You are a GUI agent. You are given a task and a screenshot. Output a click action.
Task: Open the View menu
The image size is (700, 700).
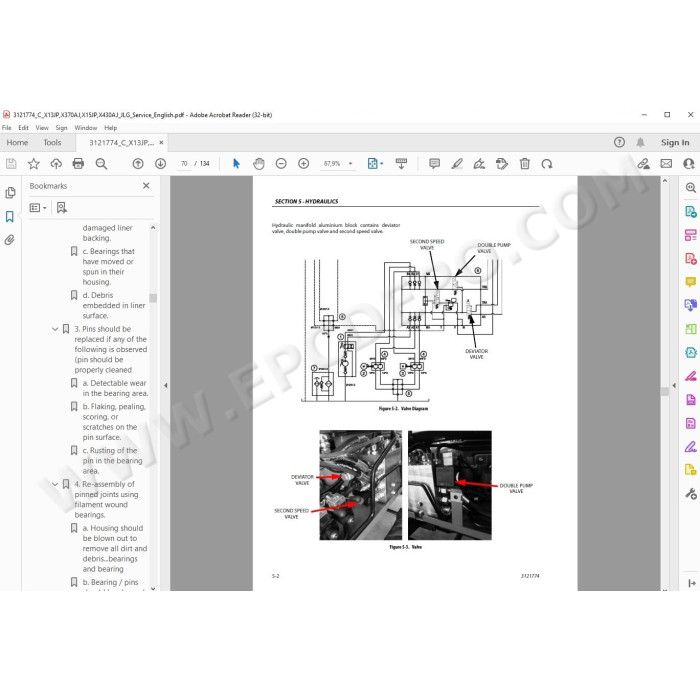tap(42, 128)
